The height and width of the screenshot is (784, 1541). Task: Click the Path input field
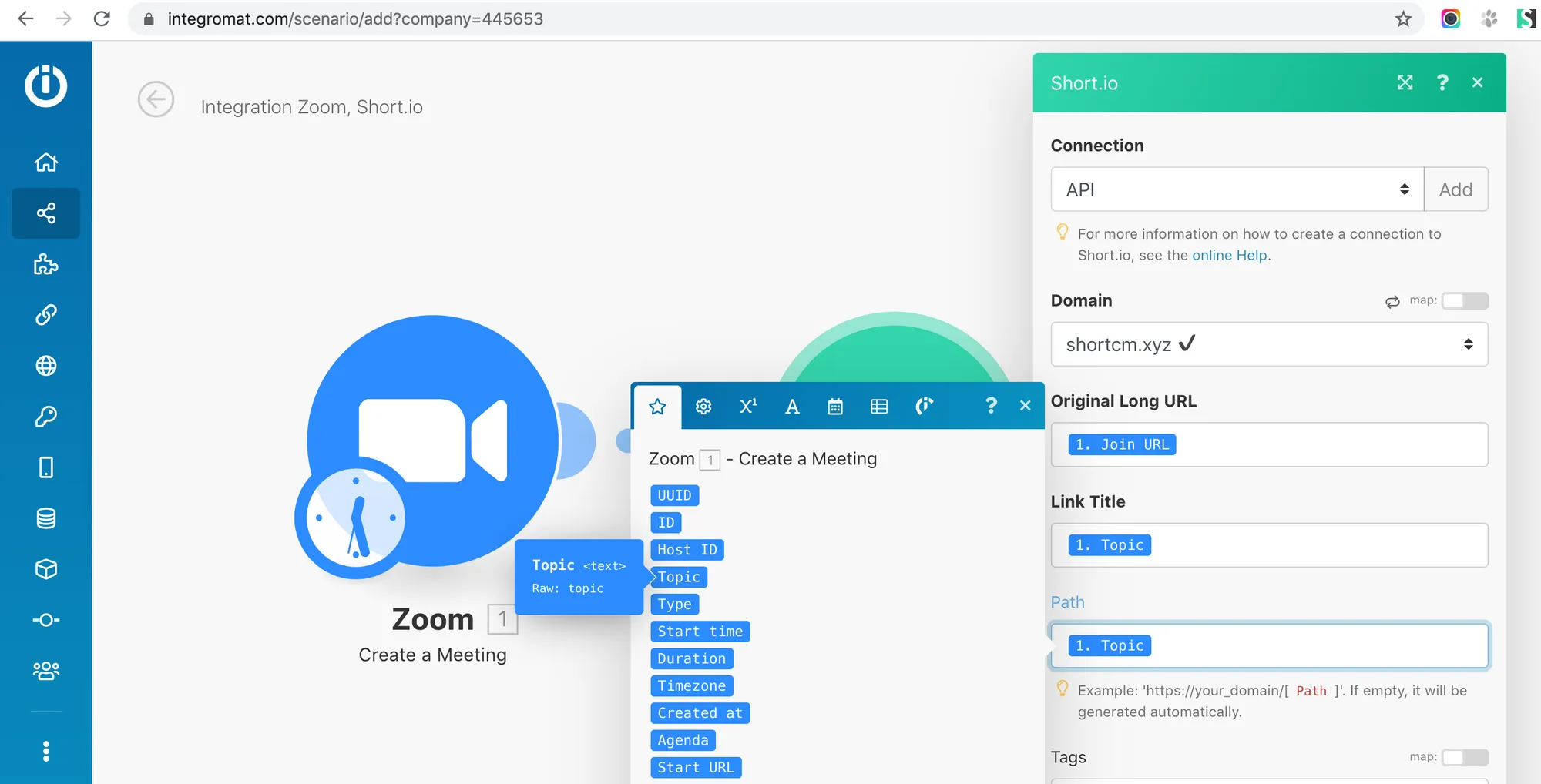click(1270, 645)
